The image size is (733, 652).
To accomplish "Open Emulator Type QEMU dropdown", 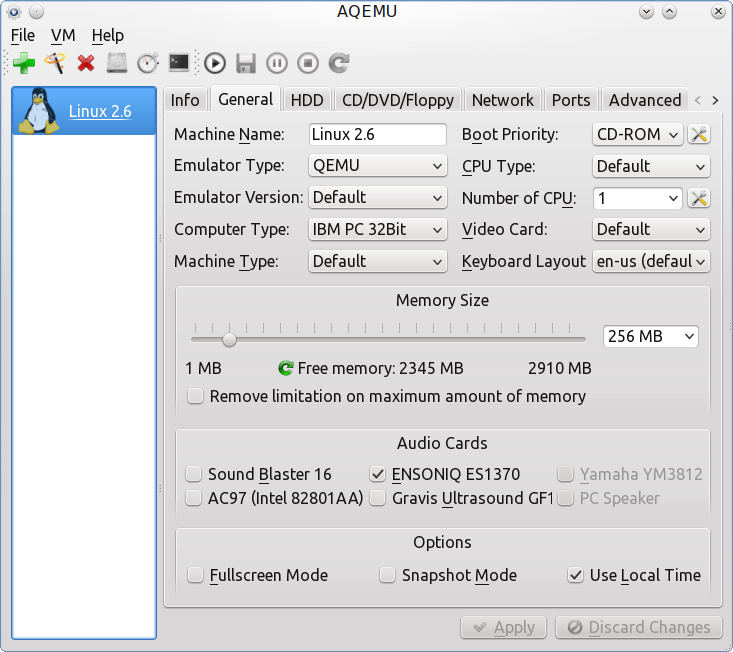I will point(378,166).
